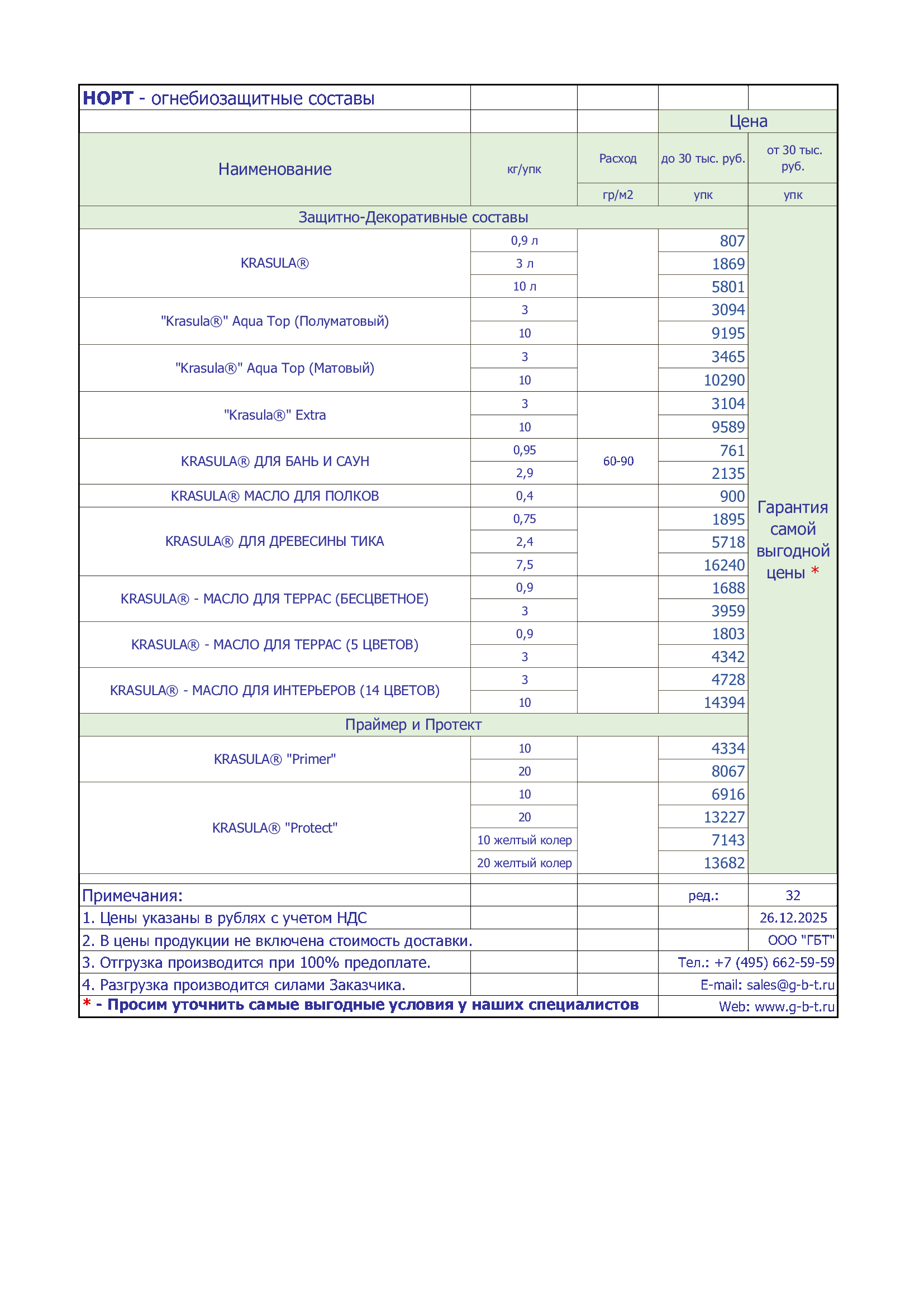Click the 'Наименование' column header
924x1307 pixels.
click(275, 169)
